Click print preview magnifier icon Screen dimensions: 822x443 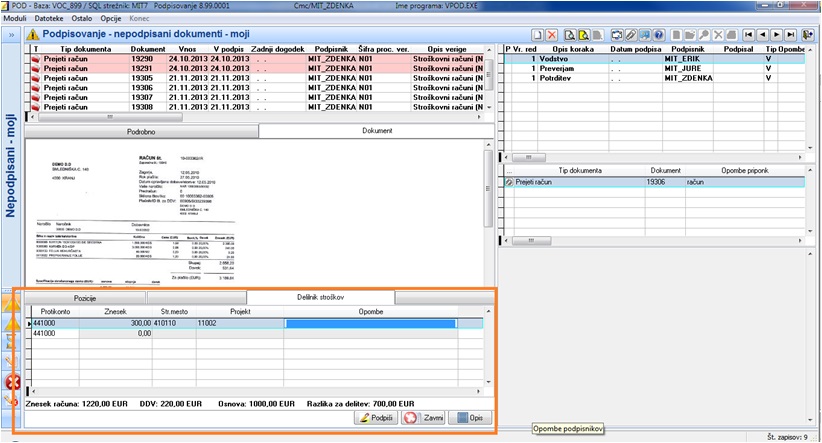(570, 35)
